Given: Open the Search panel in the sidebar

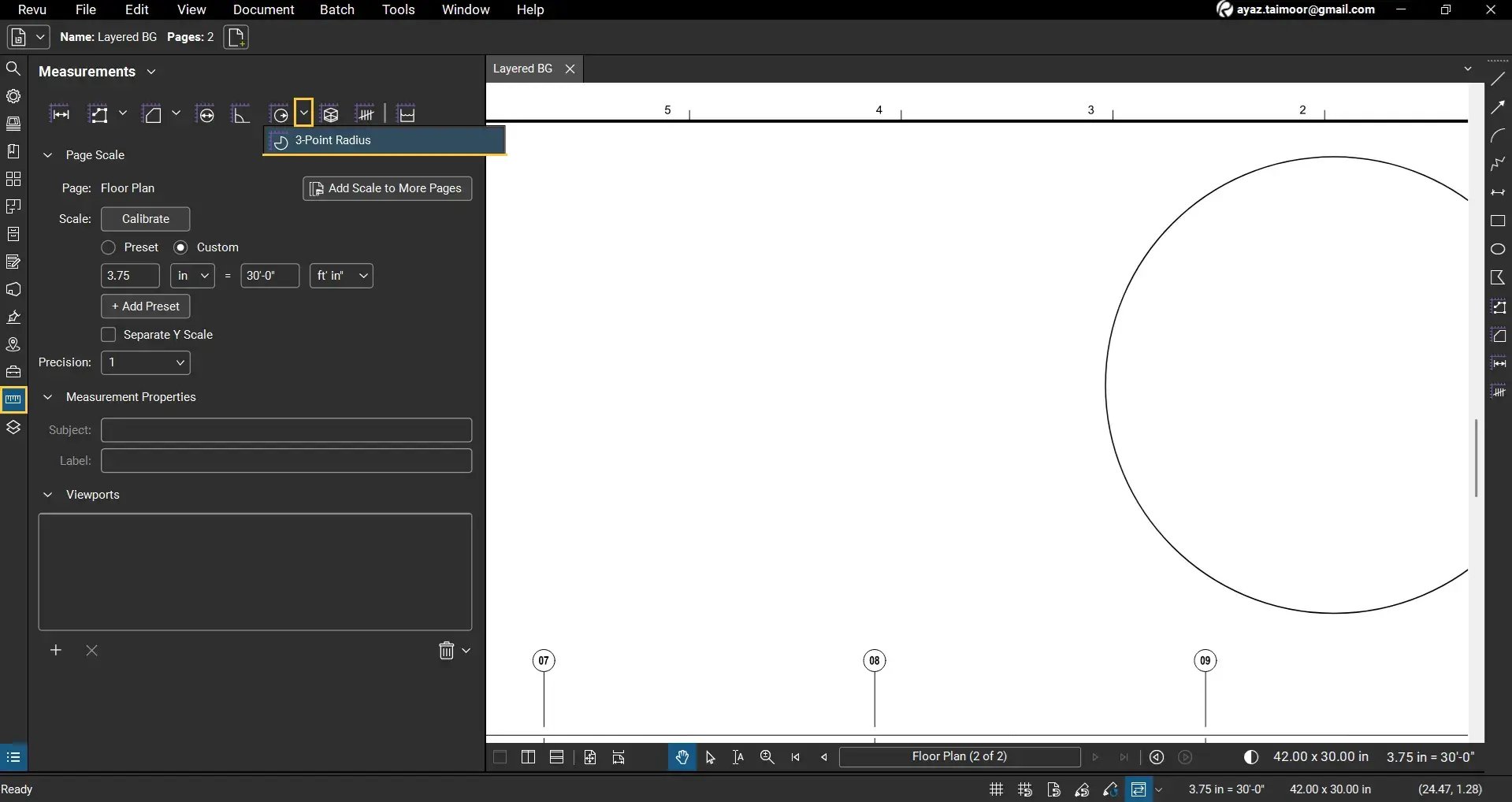Looking at the screenshot, I should [13, 69].
